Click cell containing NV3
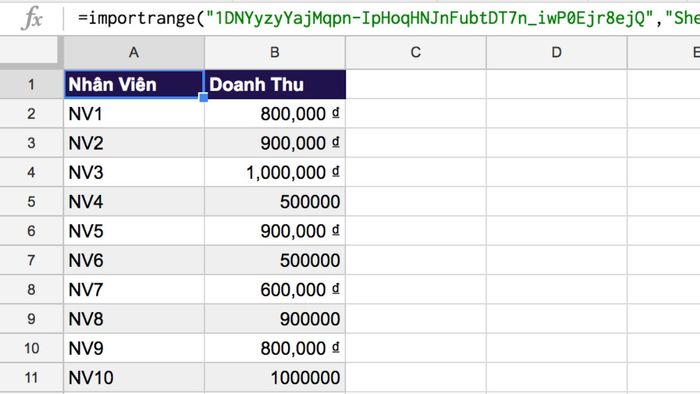 (134, 172)
